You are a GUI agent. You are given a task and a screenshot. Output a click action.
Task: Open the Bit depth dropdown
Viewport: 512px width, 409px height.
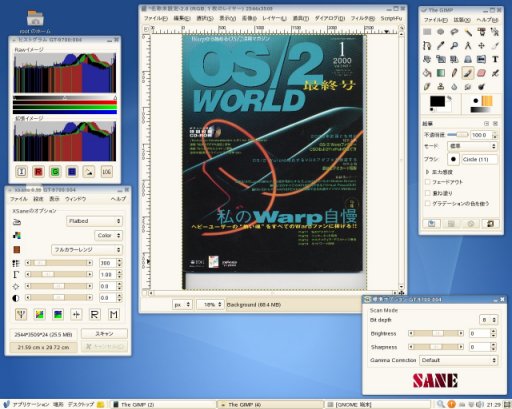[x=488, y=320]
